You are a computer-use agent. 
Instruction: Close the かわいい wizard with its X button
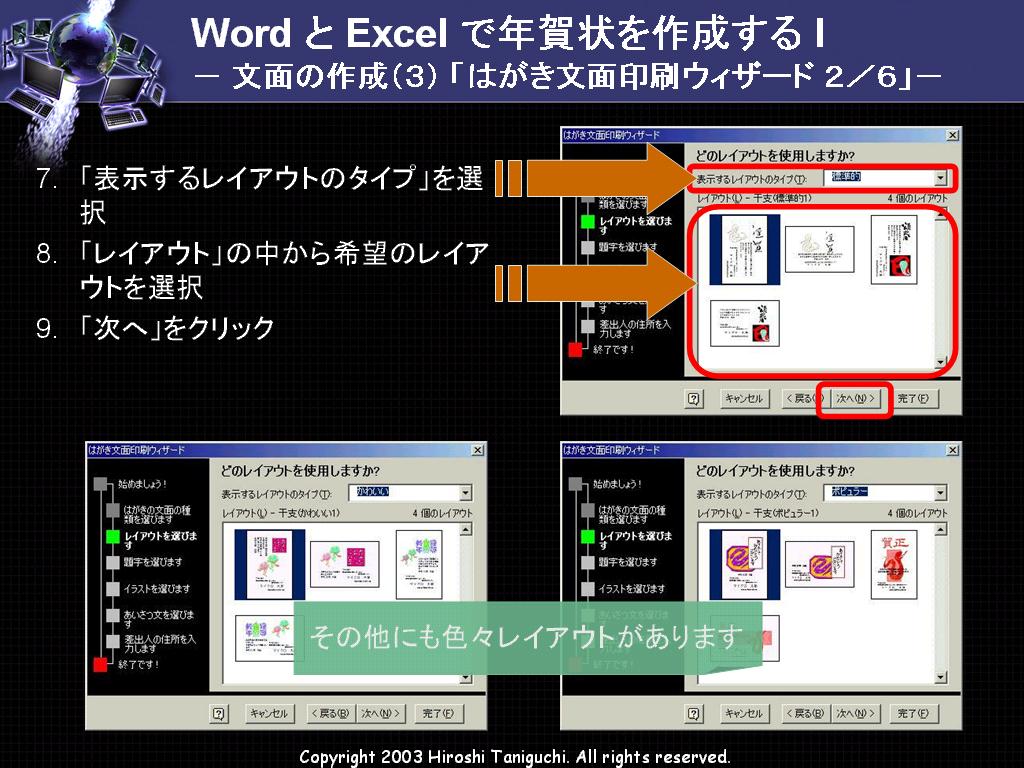coord(477,450)
